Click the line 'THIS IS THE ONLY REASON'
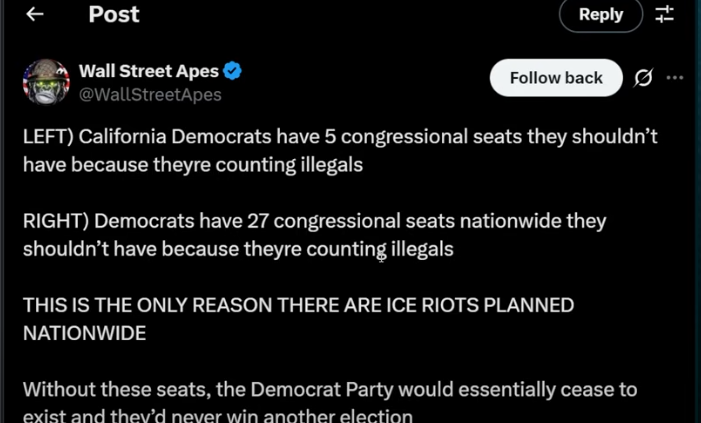701x423 pixels. (299, 305)
